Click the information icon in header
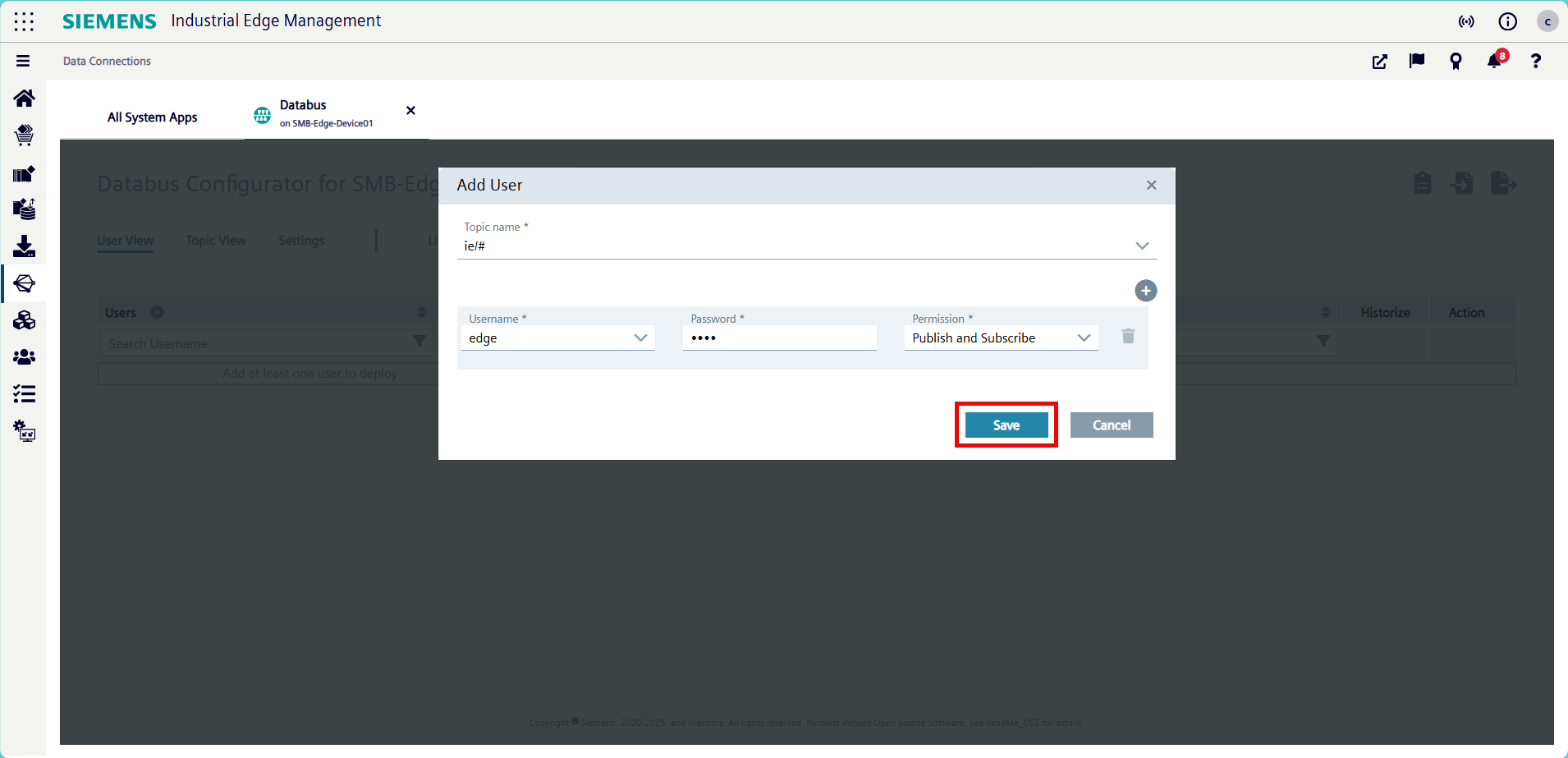The width and height of the screenshot is (1568, 758). coord(1507,21)
